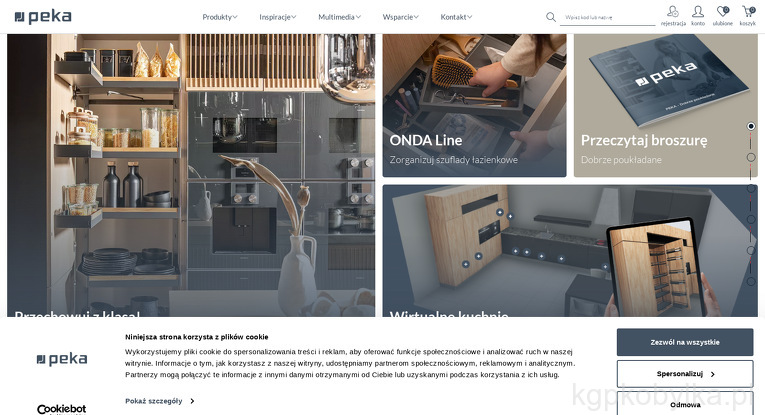This screenshot has height=415, width=765.
Task: Click the Spersonalizuj button
Action: (685, 374)
